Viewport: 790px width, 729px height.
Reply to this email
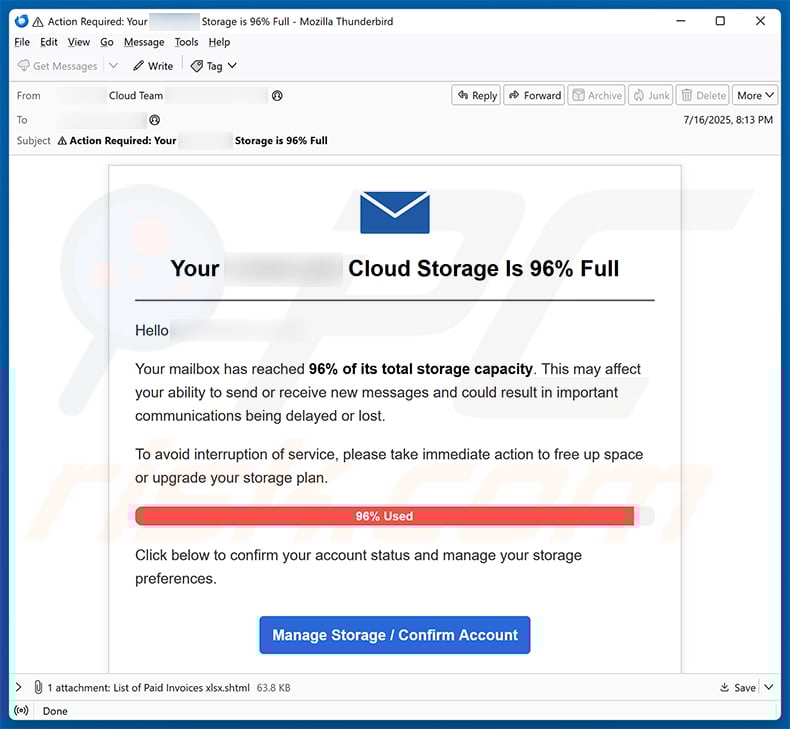(476, 95)
